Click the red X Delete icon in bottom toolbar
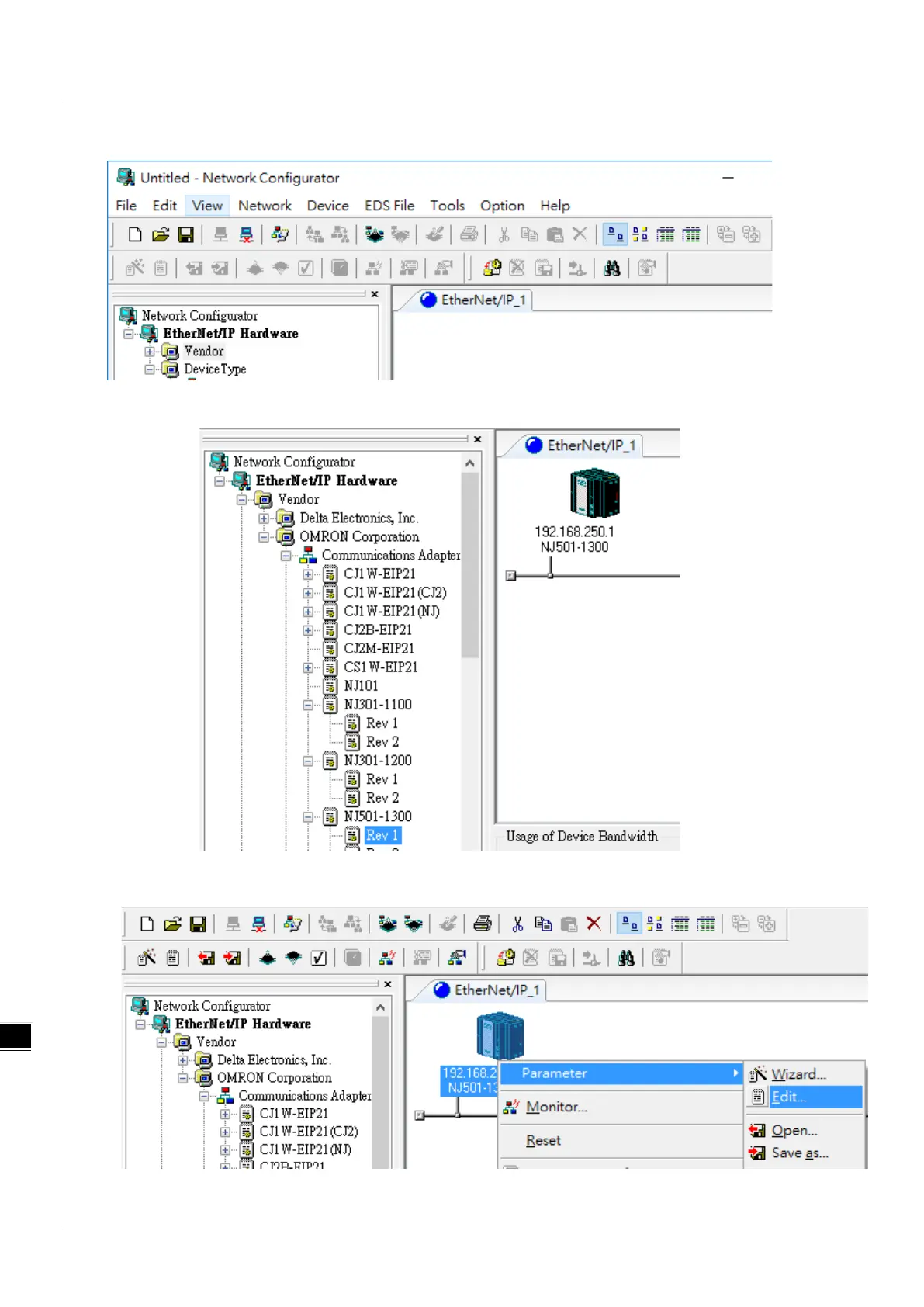924x1307 pixels. coord(594,924)
